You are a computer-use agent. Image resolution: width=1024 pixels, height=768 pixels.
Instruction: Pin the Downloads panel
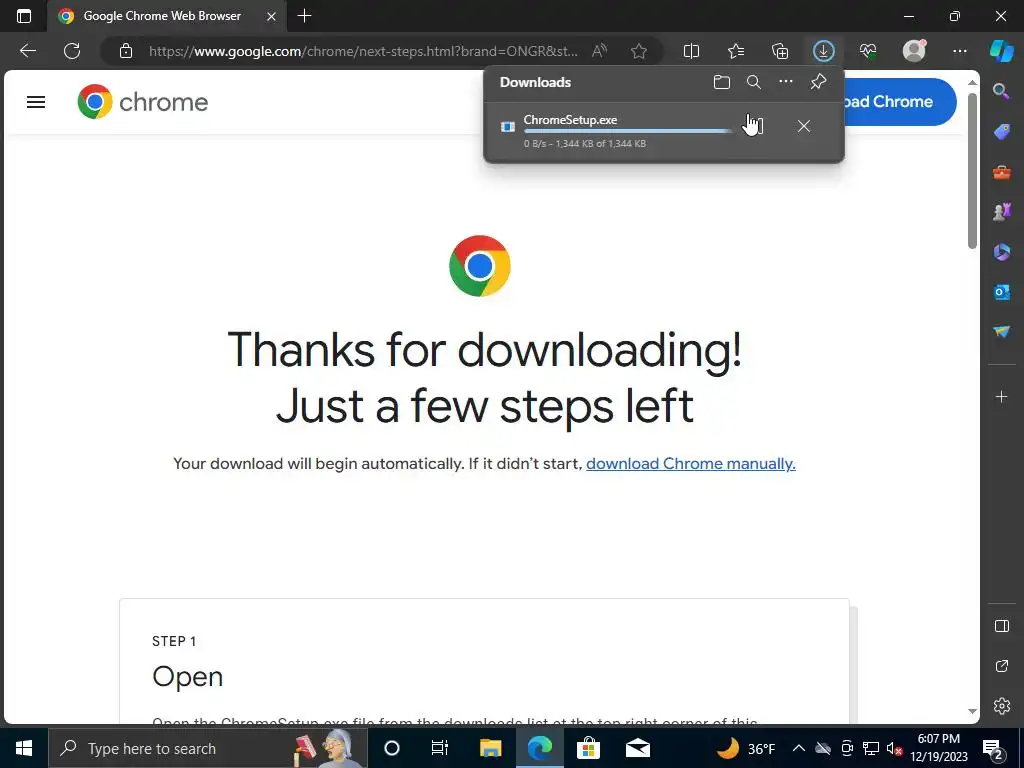(818, 82)
